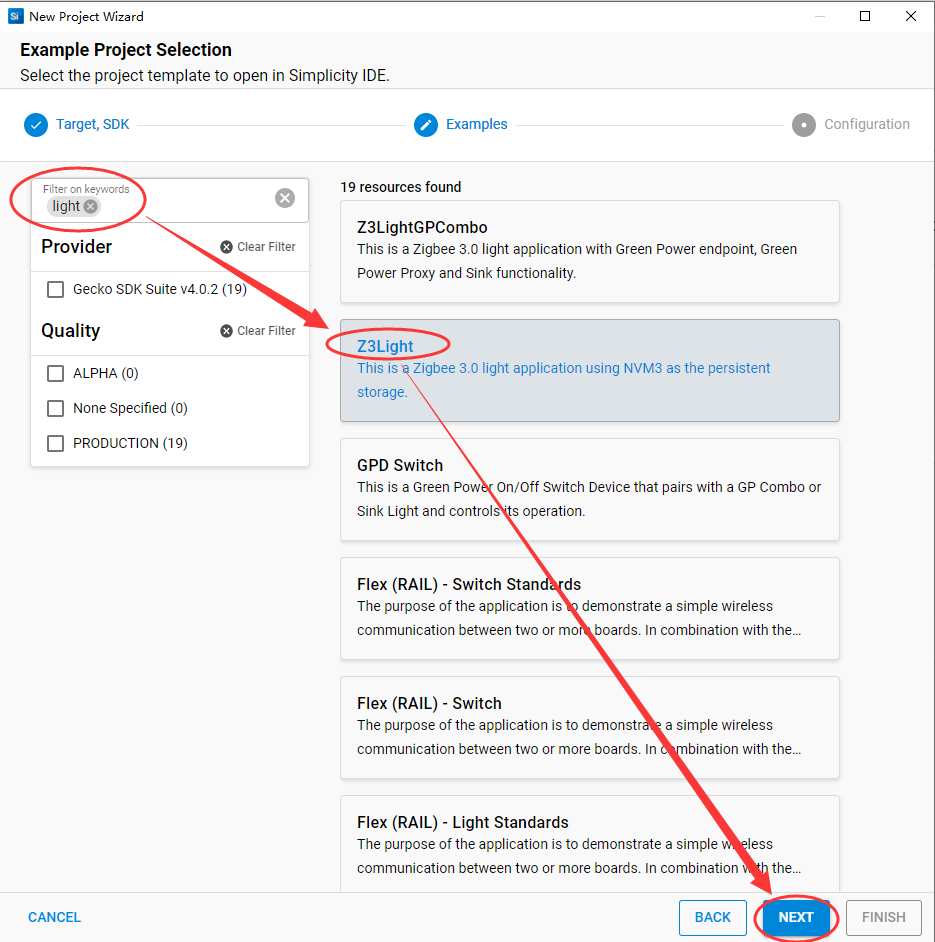Click the Quality section heading
935x942 pixels.
click(70, 331)
